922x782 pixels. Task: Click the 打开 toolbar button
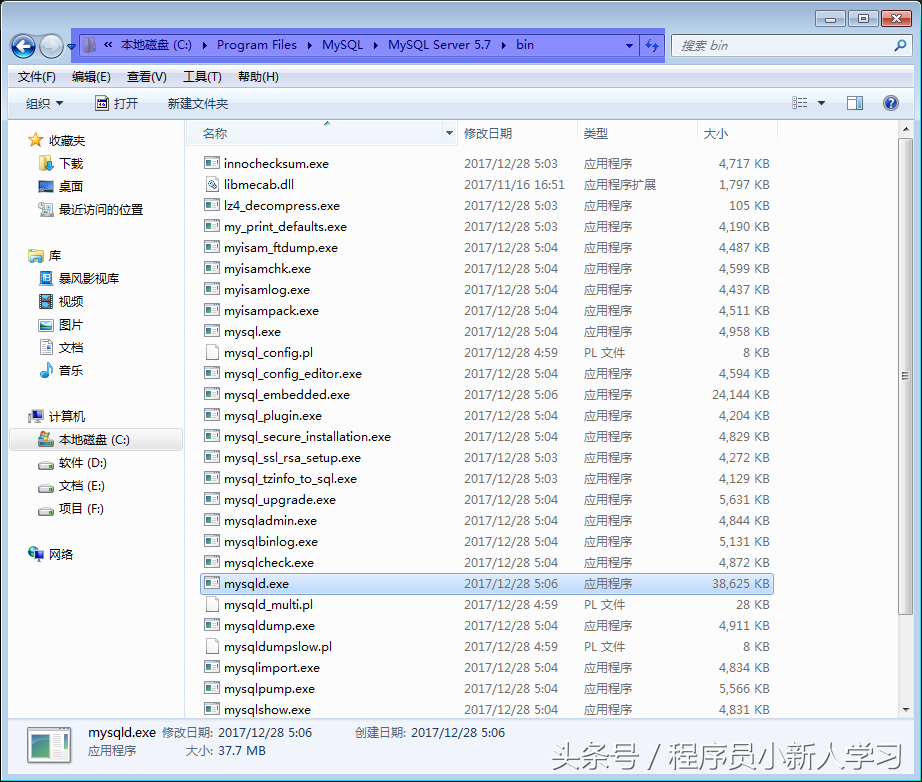tap(127, 102)
